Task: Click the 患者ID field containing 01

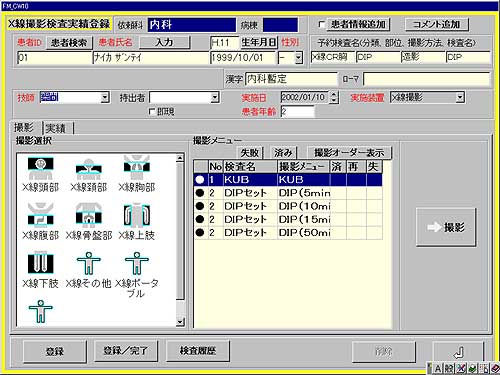Action: pyautogui.click(x=54, y=58)
